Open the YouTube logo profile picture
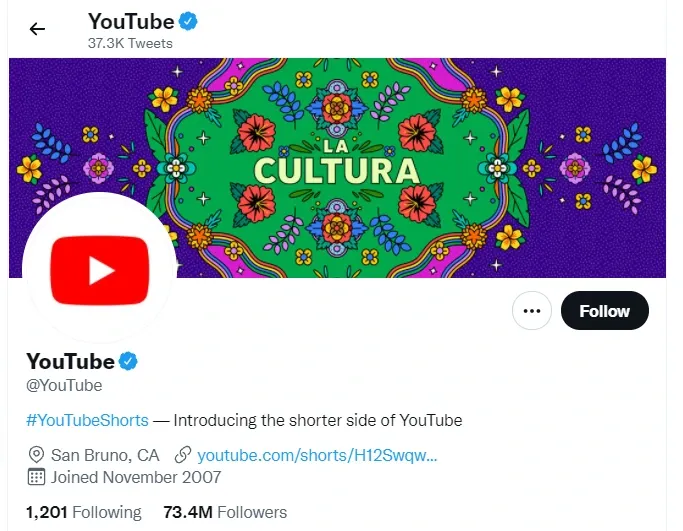The width and height of the screenshot is (683, 531). tap(97, 268)
